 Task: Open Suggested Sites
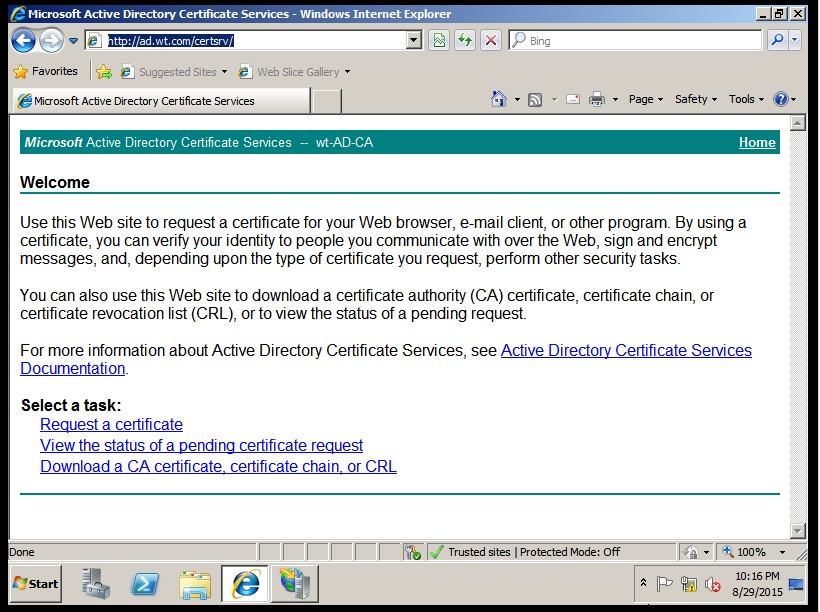[173, 72]
